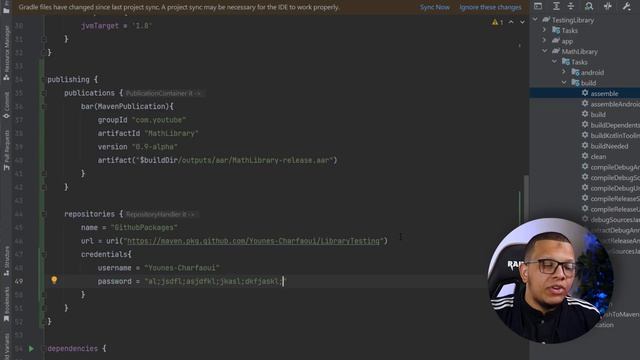Click the version string 0.9-alpha
Image resolution: width=640 pixels, height=360 pixels.
tap(155, 147)
